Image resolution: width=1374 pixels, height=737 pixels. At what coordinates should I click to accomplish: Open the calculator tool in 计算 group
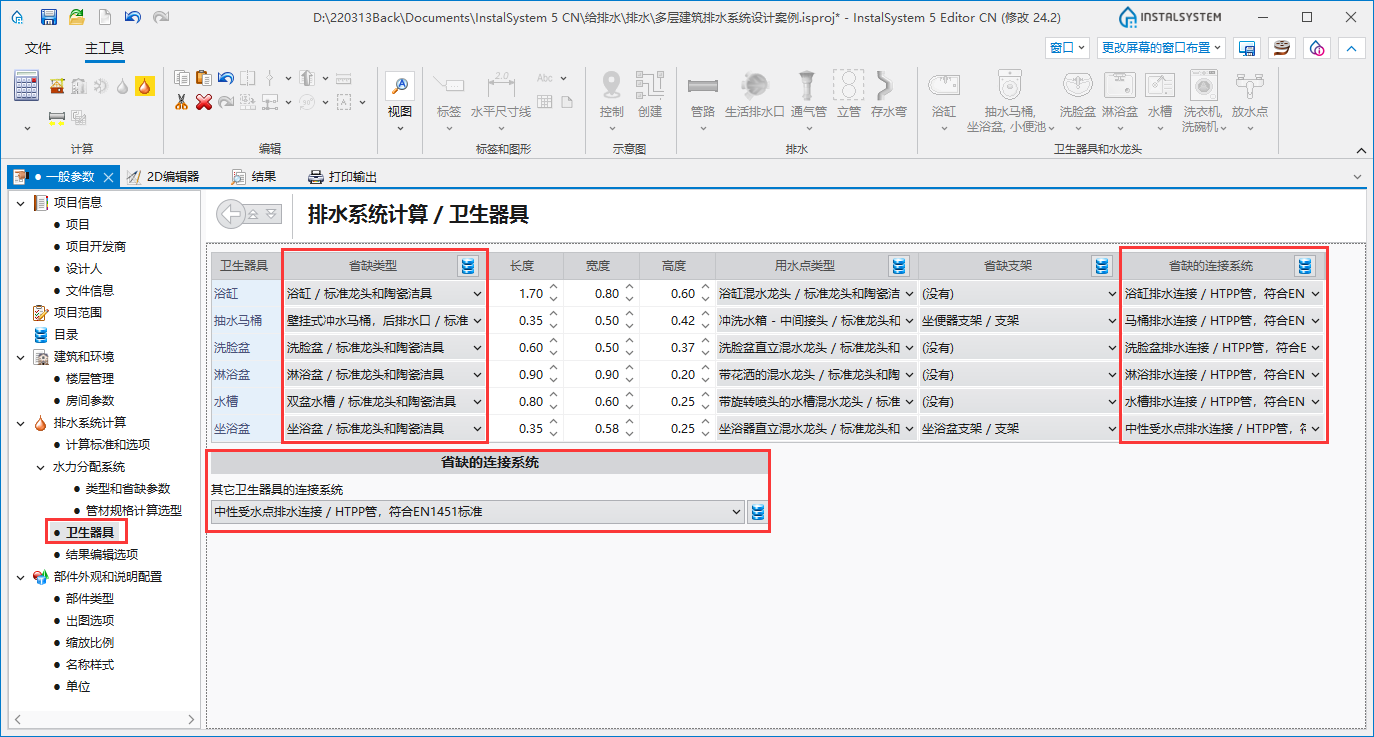pyautogui.click(x=26, y=86)
